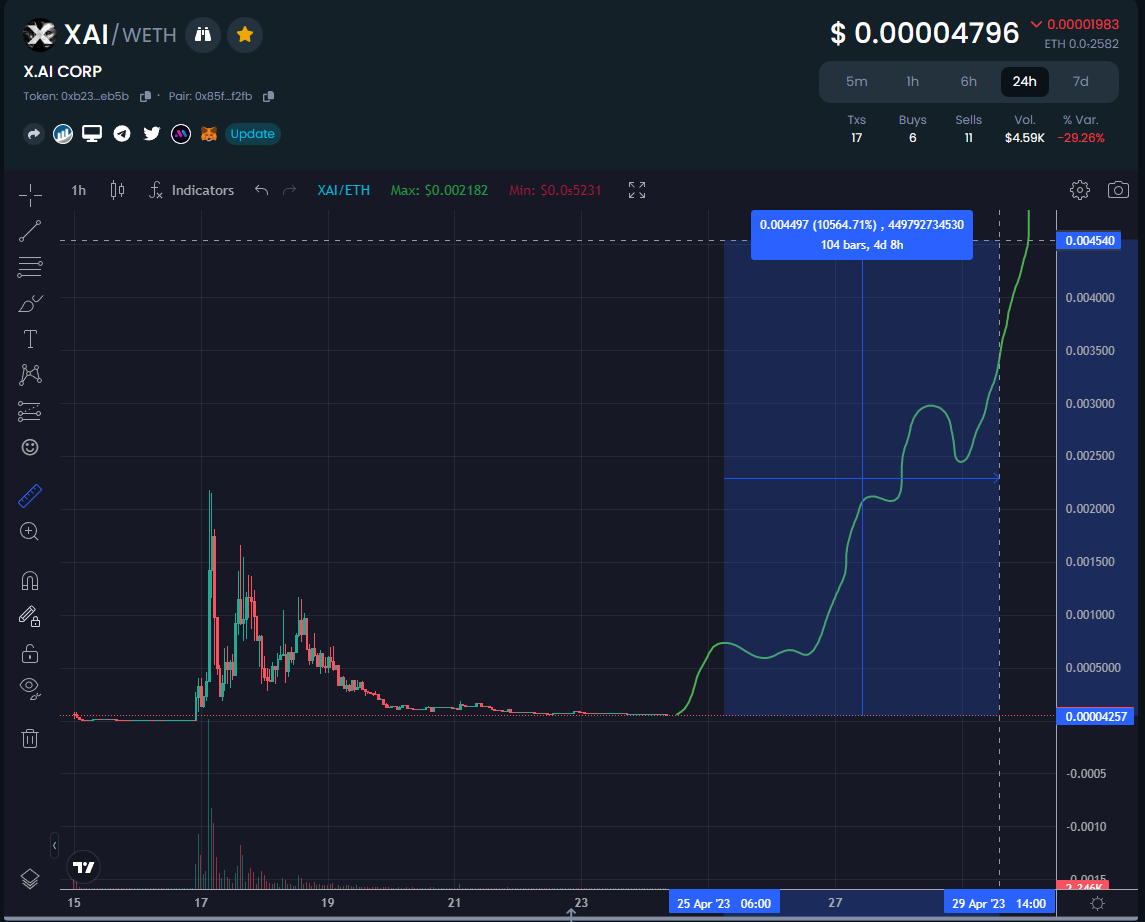This screenshot has height=922, width=1145.
Task: Undo the last chart action
Action: click(261, 191)
